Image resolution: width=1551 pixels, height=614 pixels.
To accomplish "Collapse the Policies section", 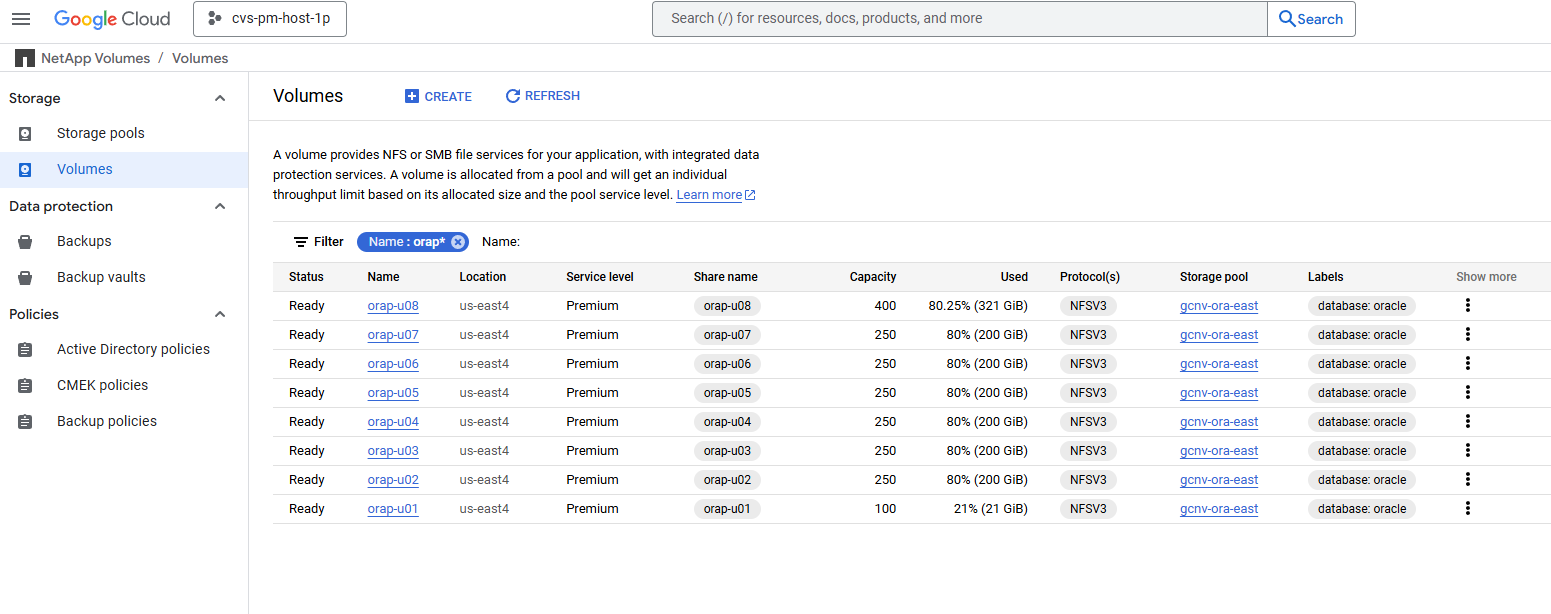I will click(x=221, y=314).
